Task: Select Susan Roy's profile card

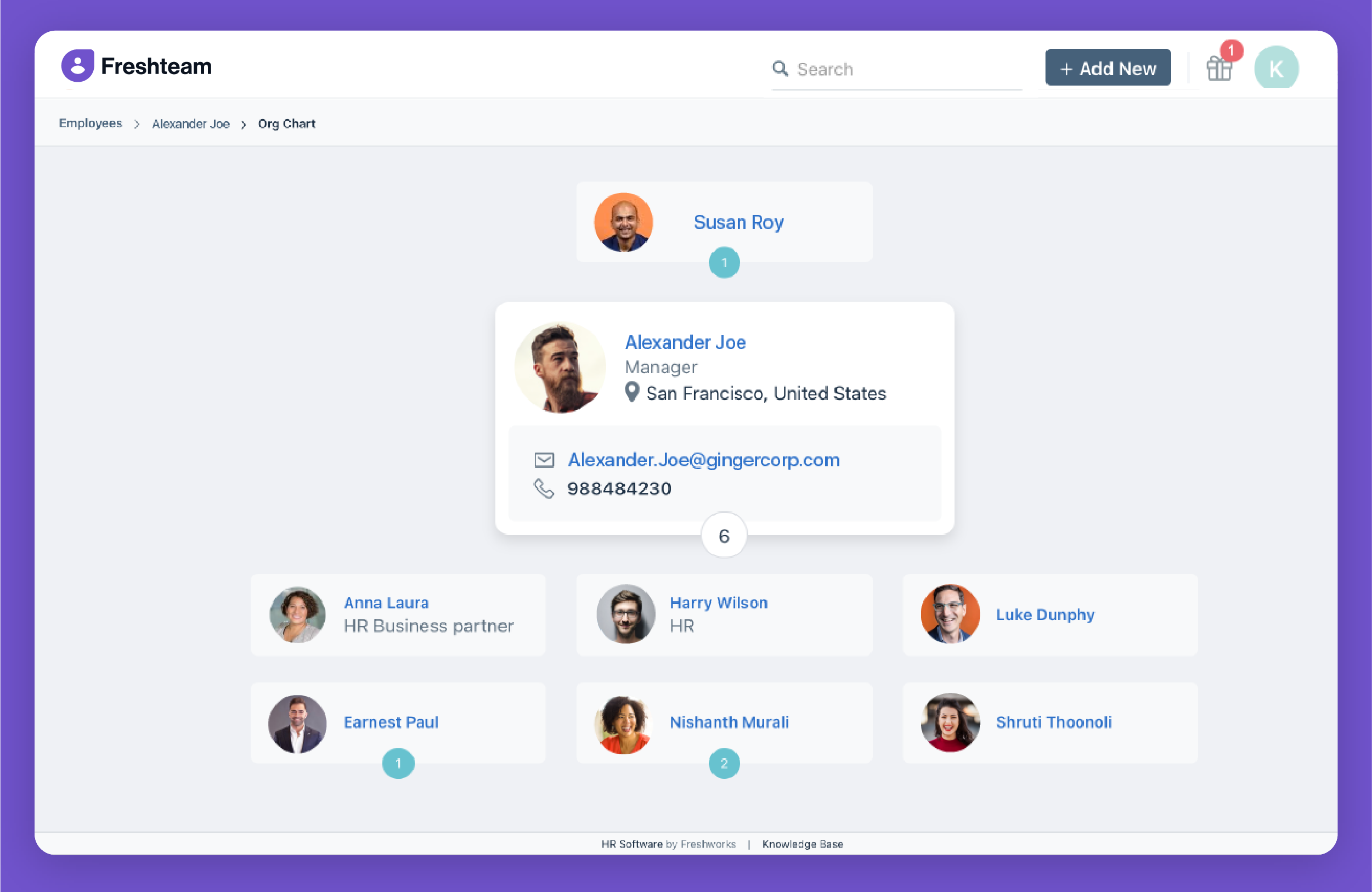Action: pos(724,221)
